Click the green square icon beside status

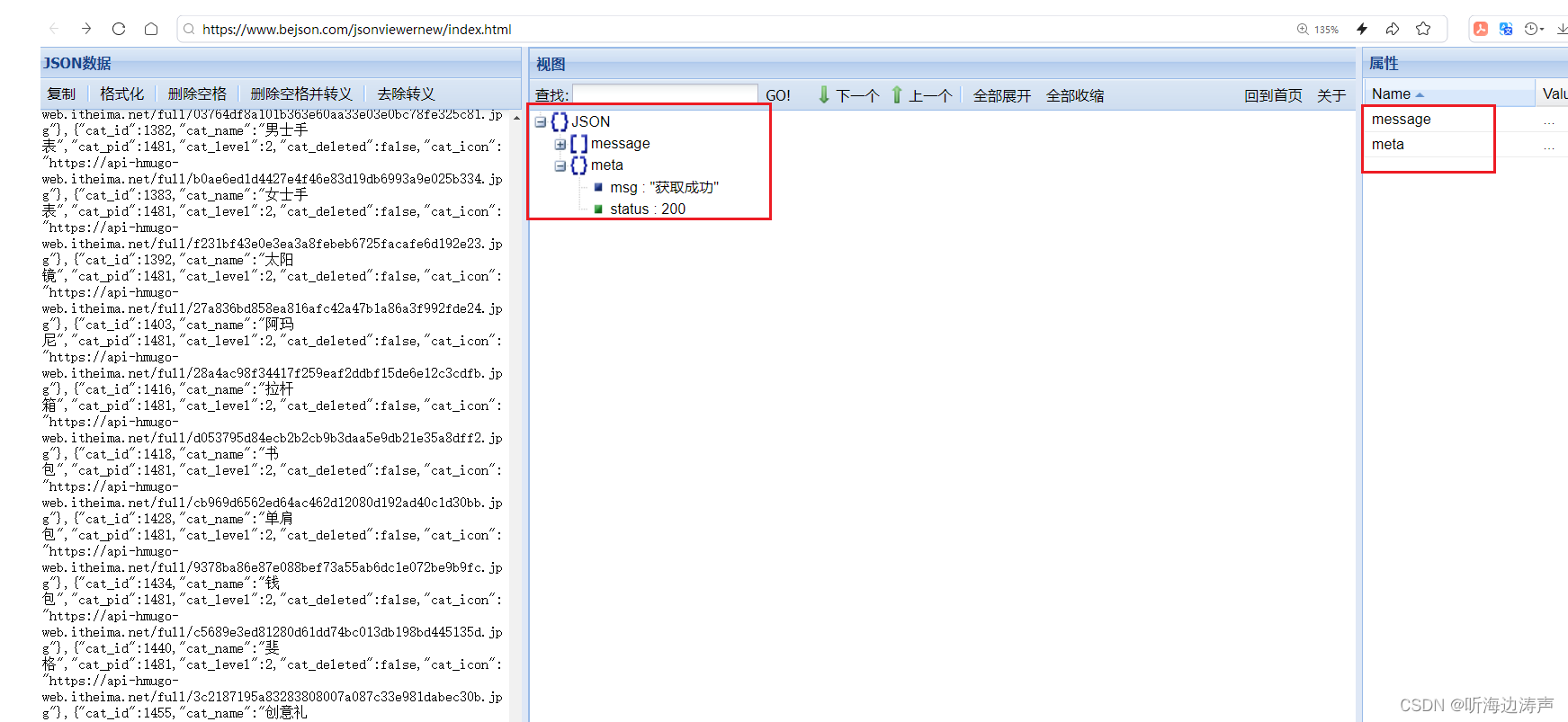(x=598, y=209)
